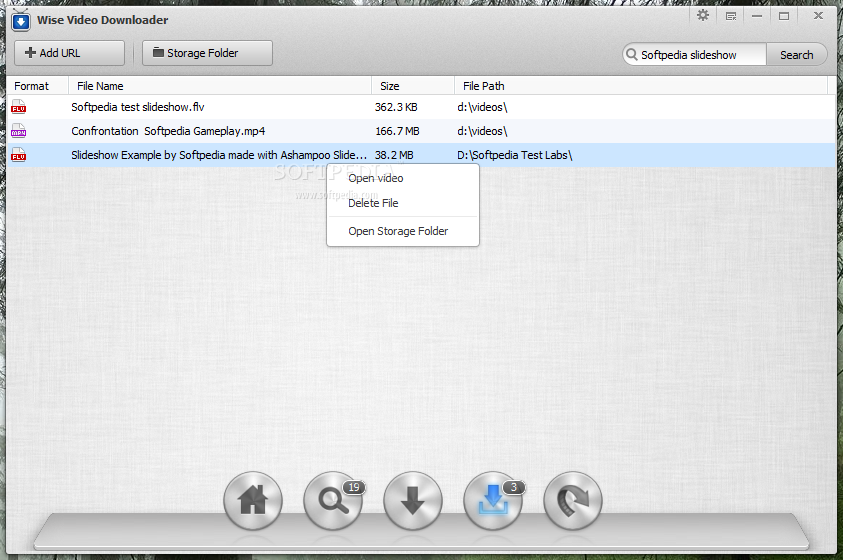This screenshot has height=560, width=843.
Task: Go to the Home dock button
Action: tap(253, 501)
